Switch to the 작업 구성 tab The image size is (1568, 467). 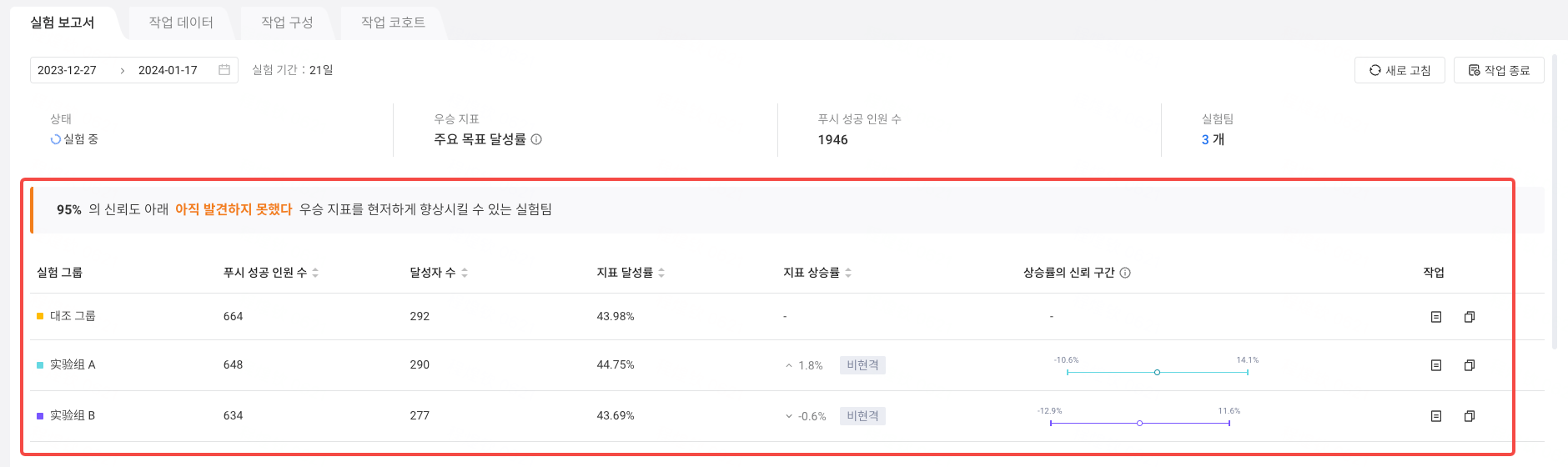287,23
